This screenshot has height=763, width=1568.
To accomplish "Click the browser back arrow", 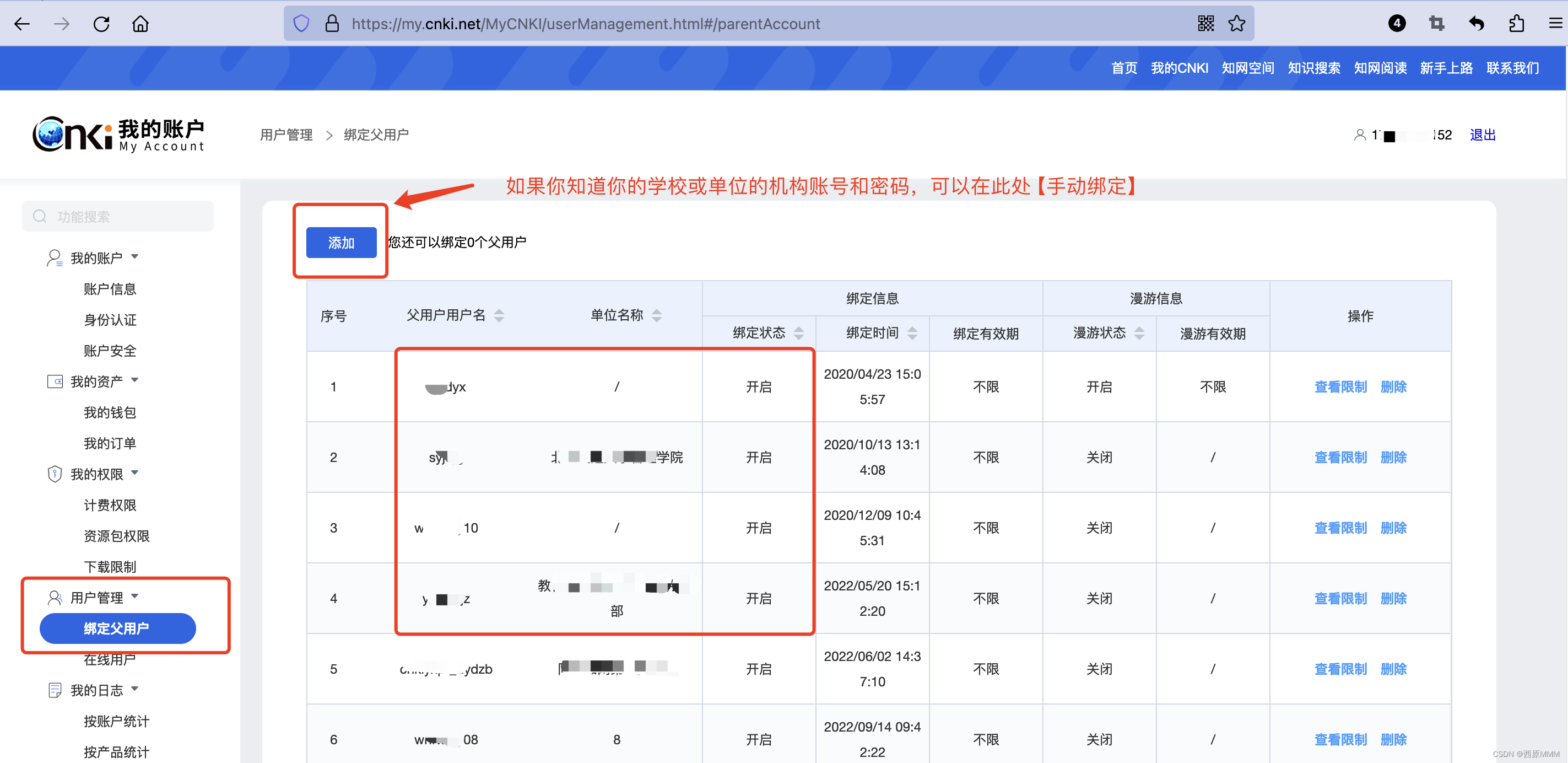I will click(x=22, y=24).
